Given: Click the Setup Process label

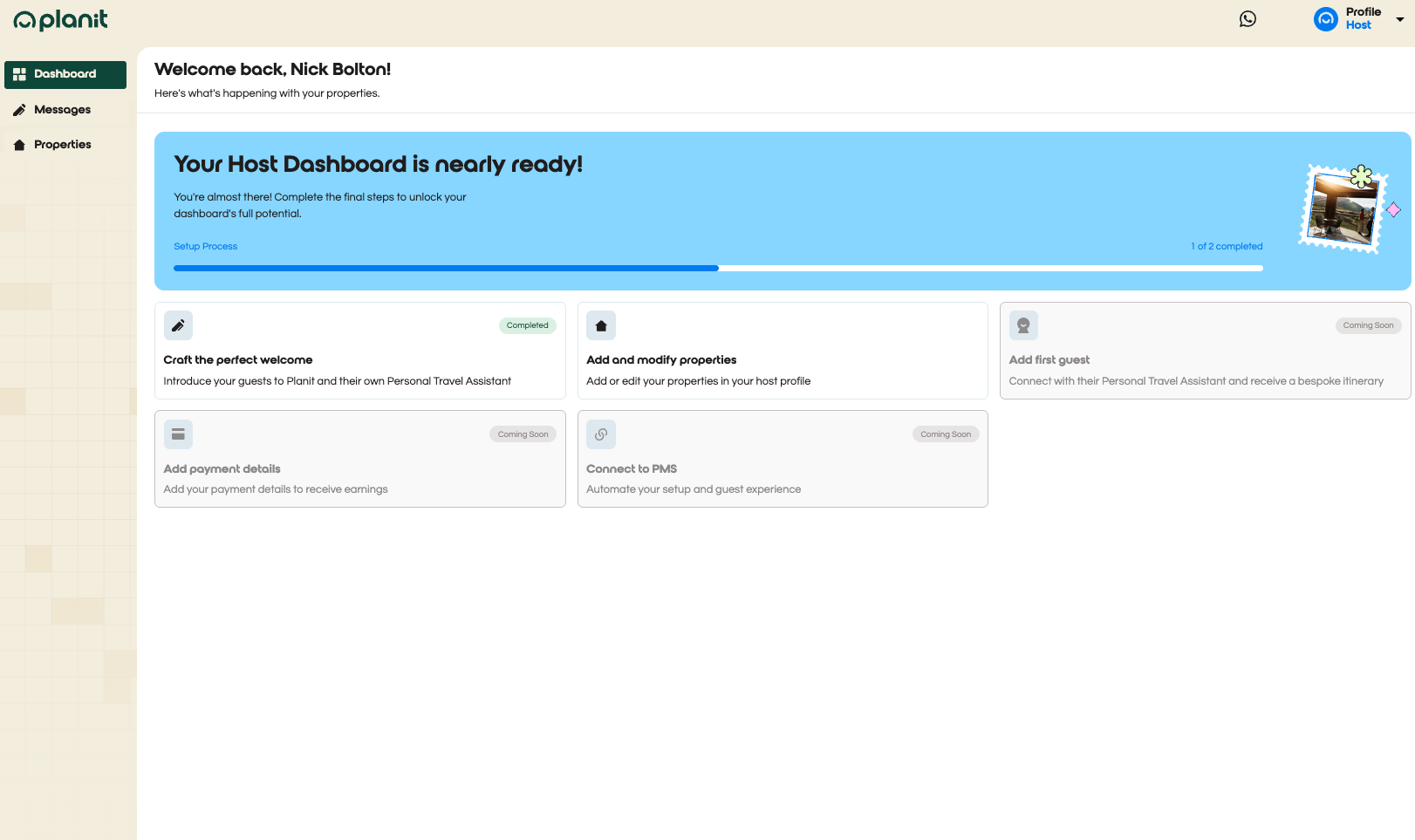Looking at the screenshot, I should pyautogui.click(x=205, y=246).
